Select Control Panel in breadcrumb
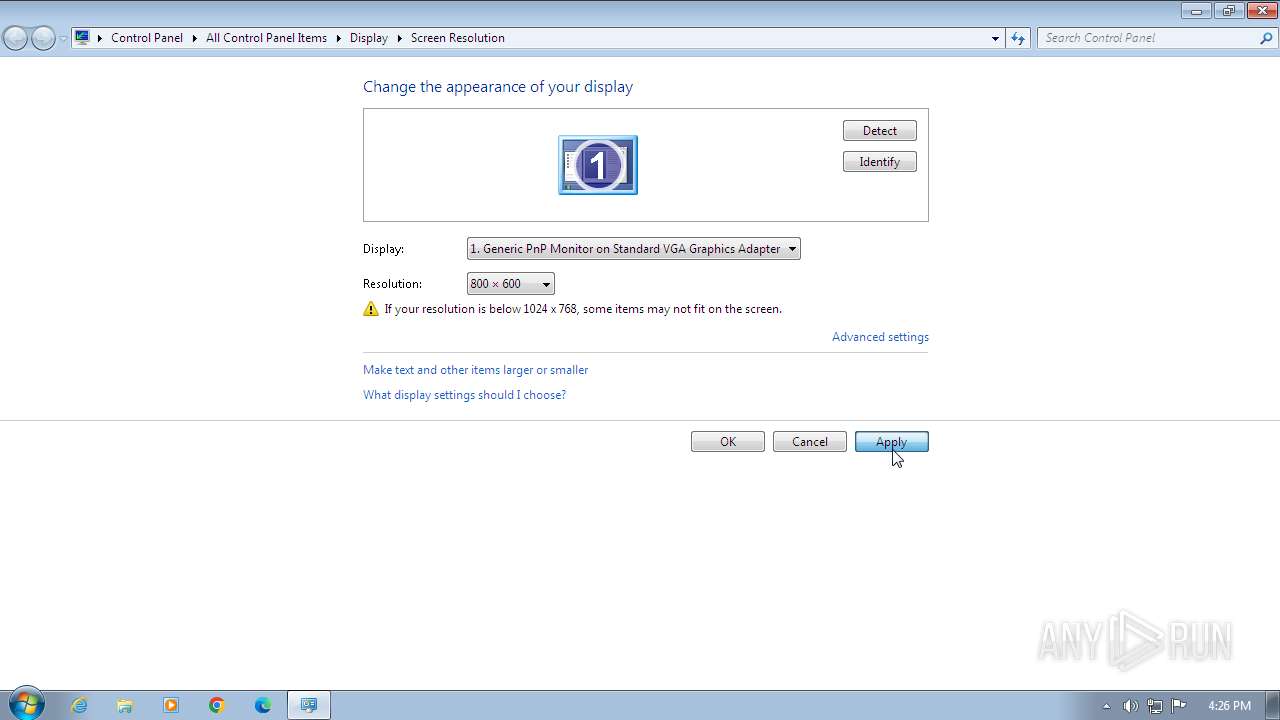Viewport: 1280px width, 720px height. click(147, 38)
